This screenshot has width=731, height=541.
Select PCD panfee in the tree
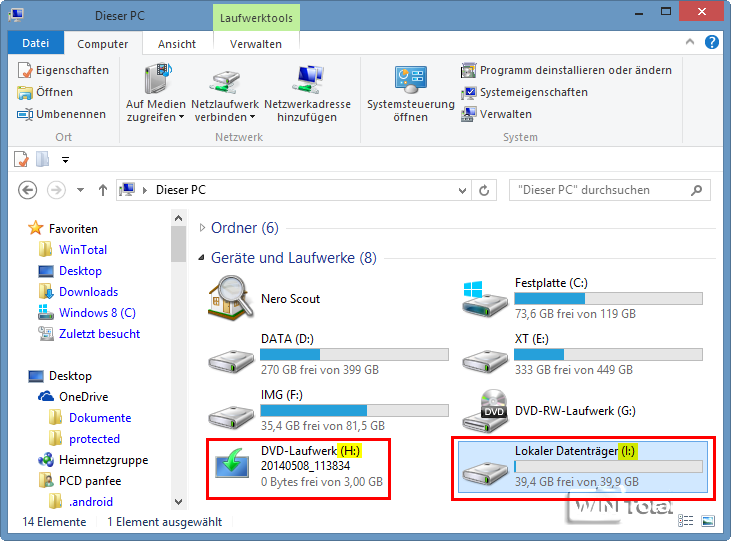[x=90, y=480]
